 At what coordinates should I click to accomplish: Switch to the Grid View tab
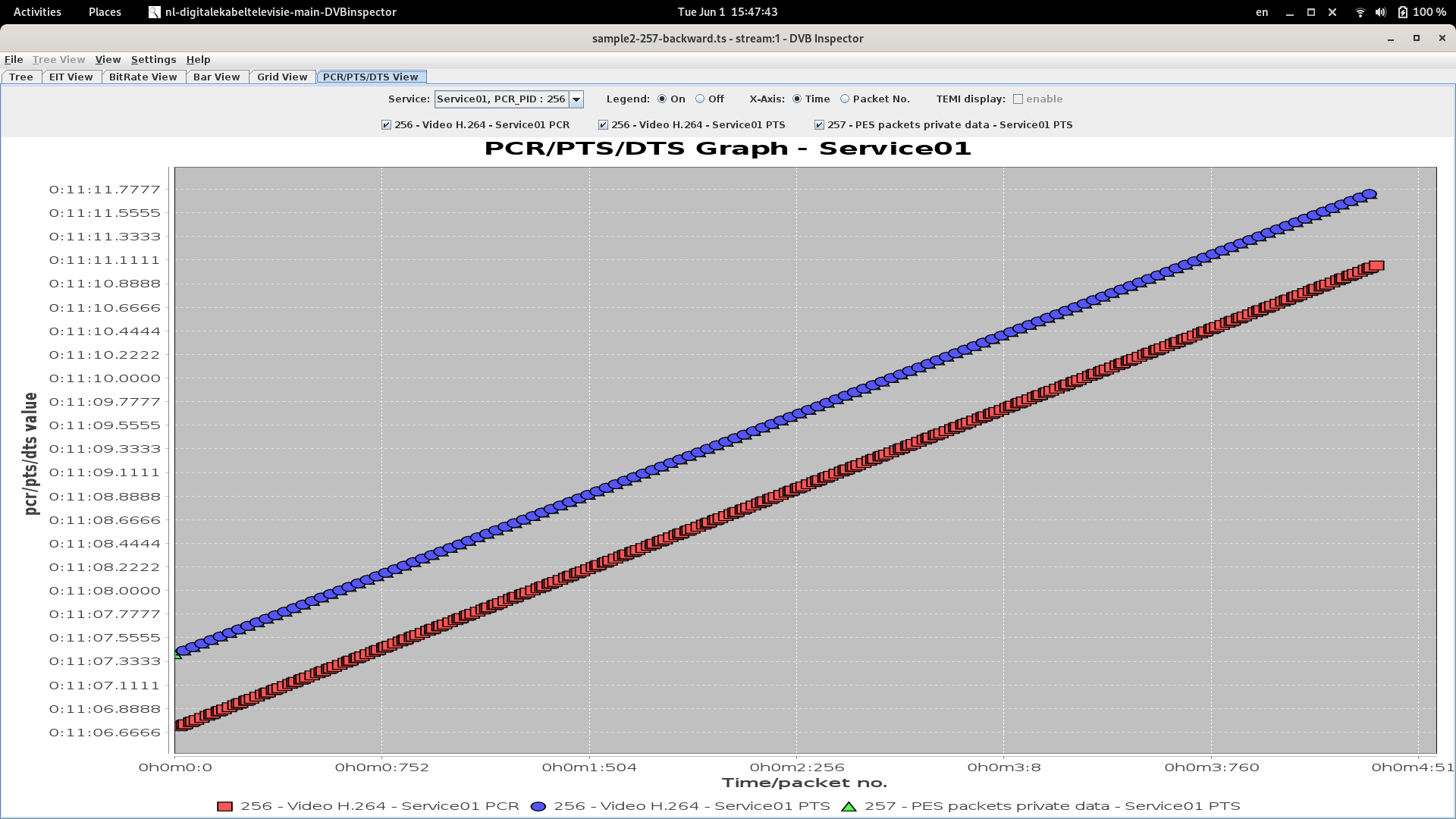281,77
